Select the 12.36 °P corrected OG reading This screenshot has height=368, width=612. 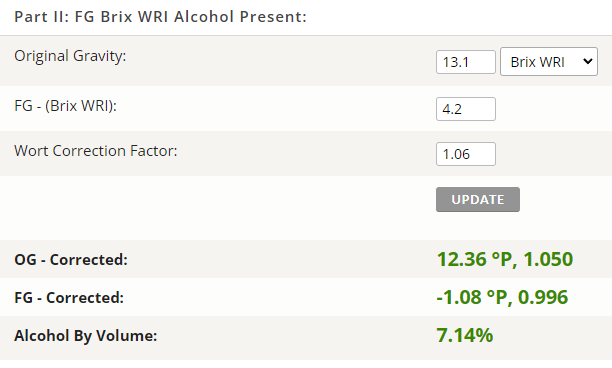coord(474,259)
